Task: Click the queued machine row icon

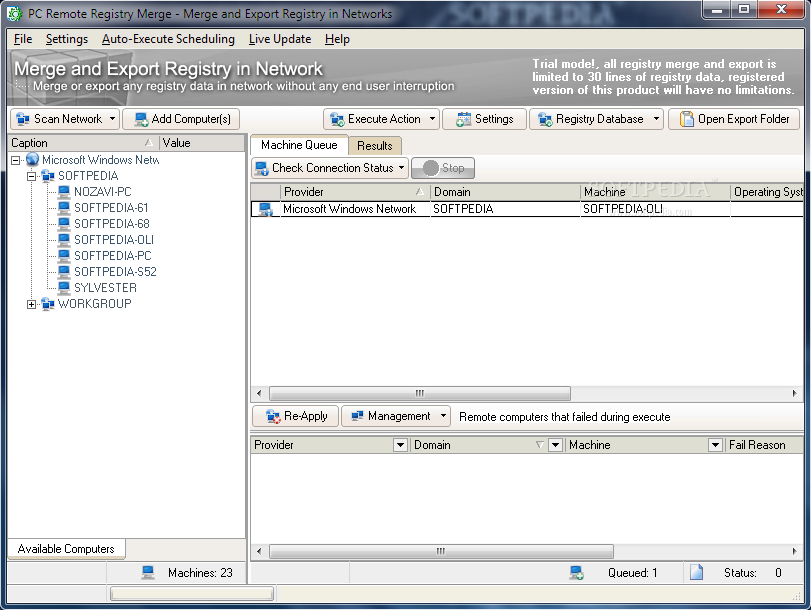Action: 266,209
